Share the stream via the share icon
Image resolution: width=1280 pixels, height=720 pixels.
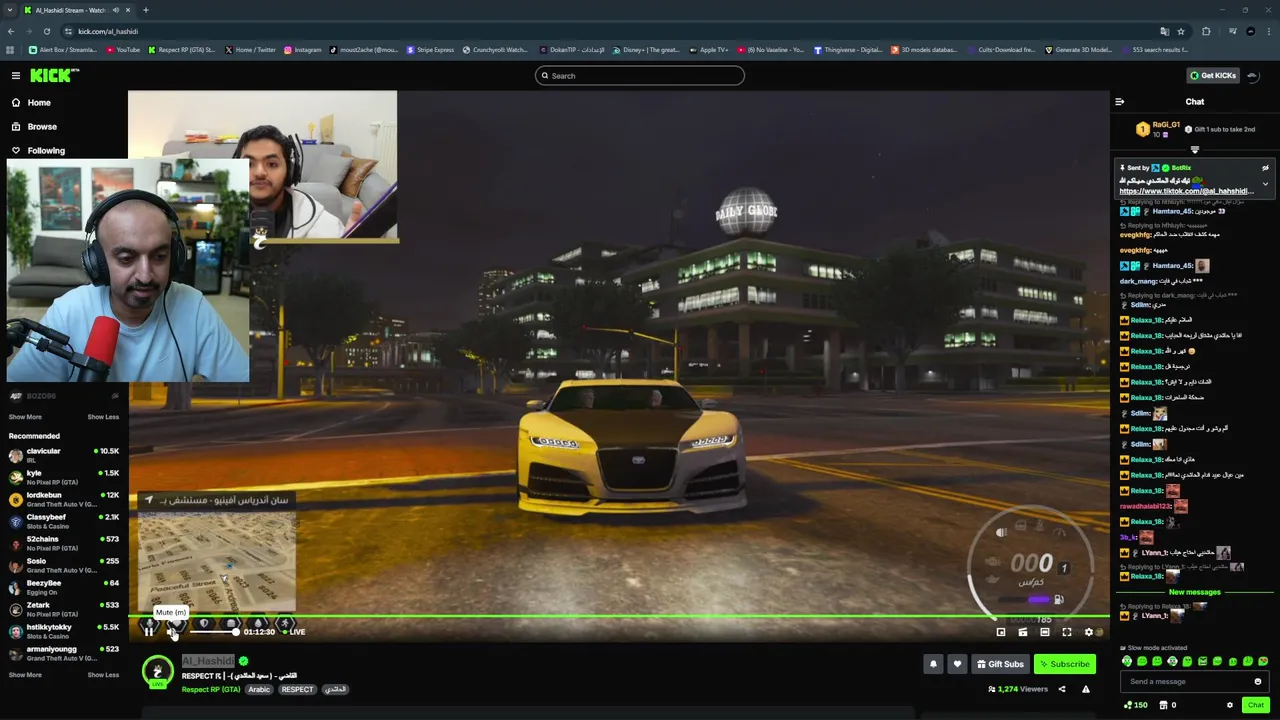pos(1062,689)
